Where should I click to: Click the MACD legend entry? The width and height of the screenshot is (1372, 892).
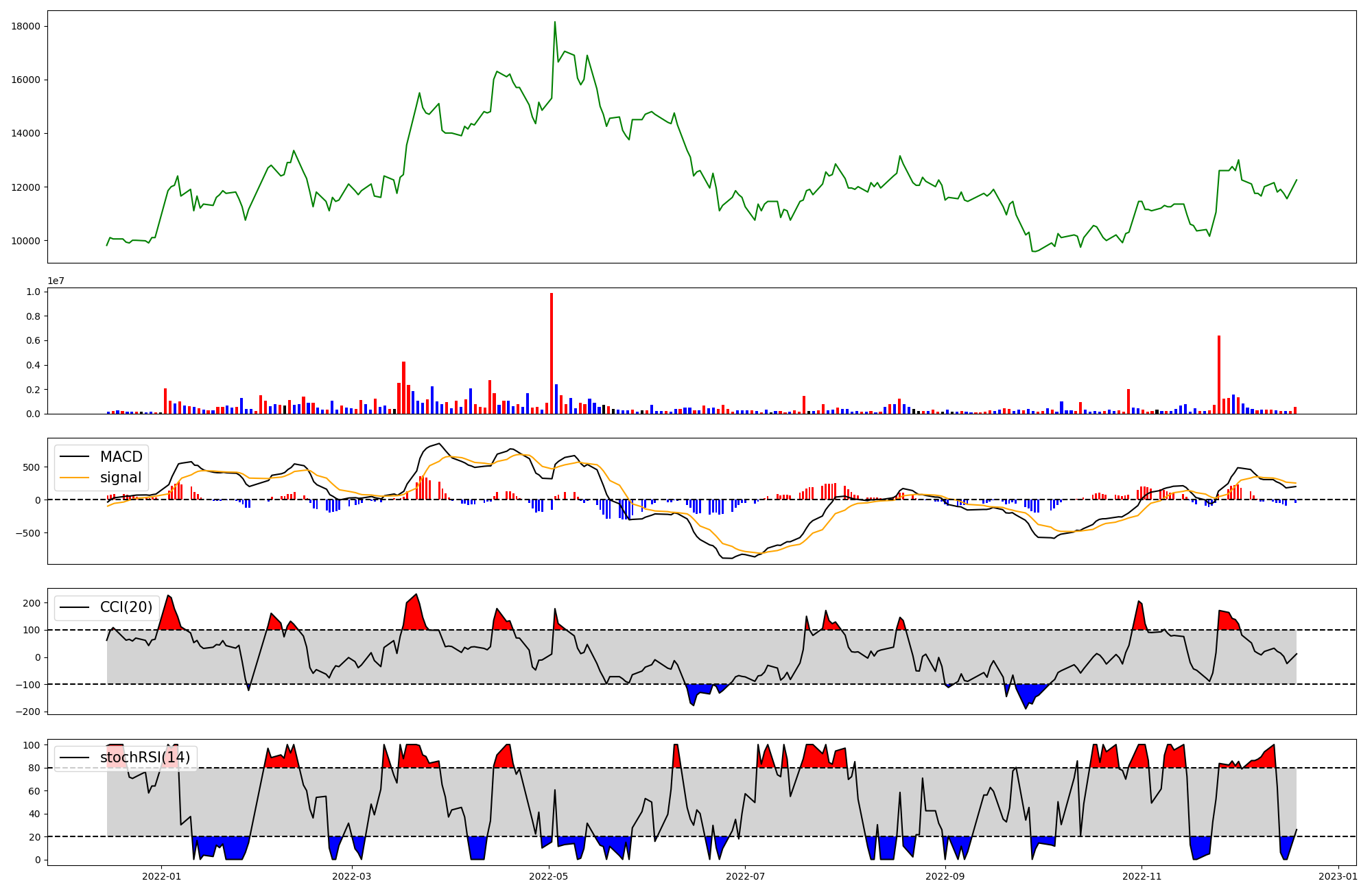[x=101, y=457]
